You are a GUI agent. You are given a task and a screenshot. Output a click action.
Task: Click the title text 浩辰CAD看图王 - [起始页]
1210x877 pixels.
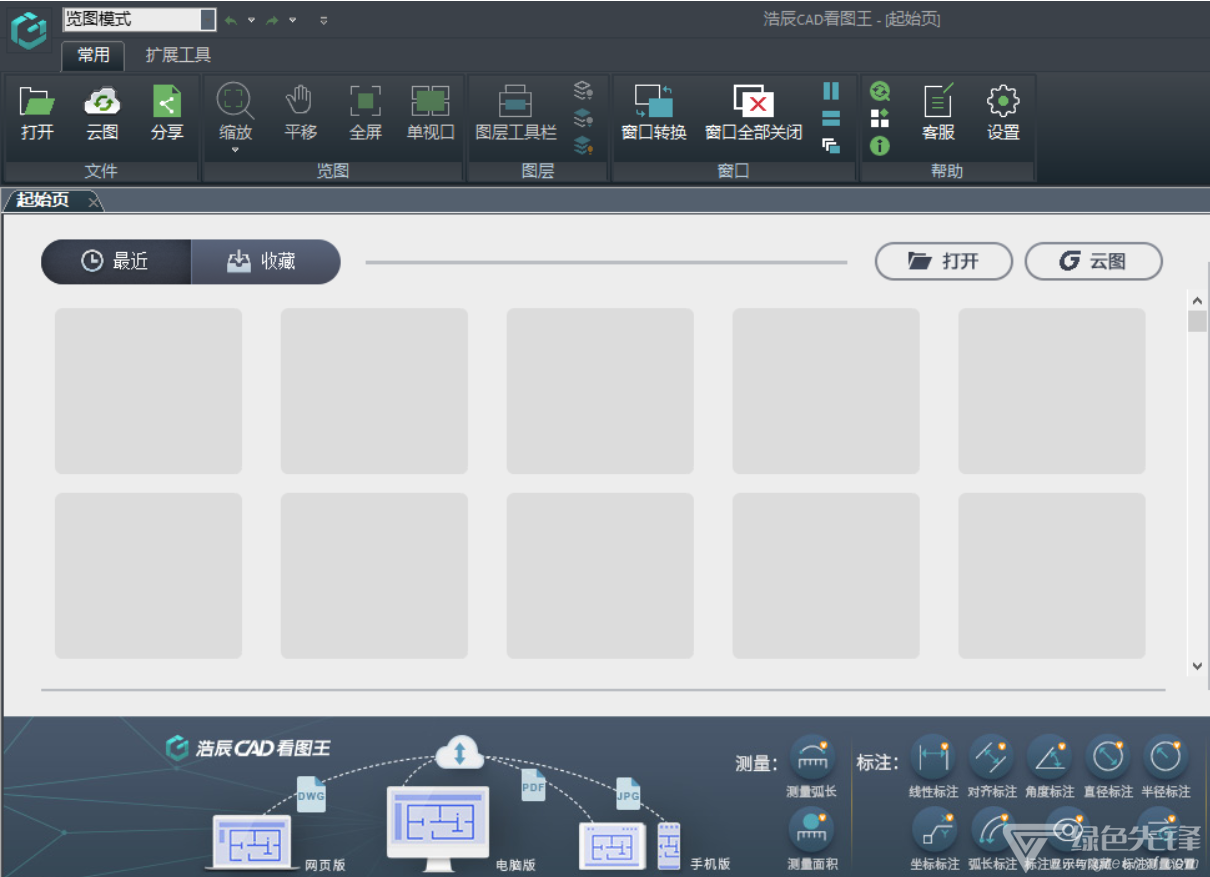pyautogui.click(x=852, y=19)
